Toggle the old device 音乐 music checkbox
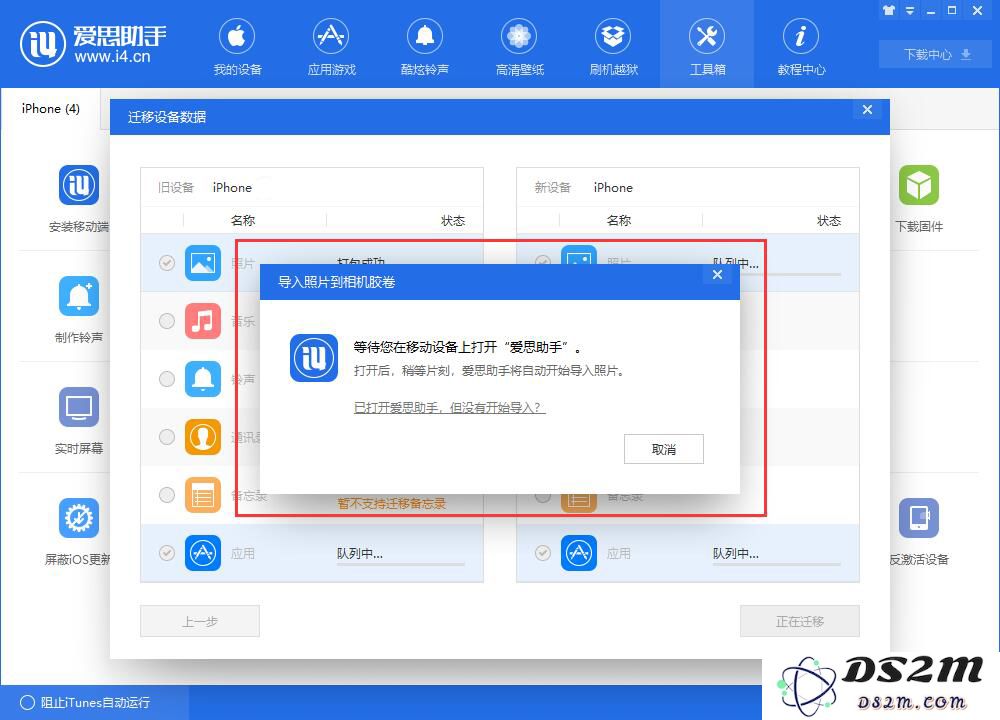1000x720 pixels. pos(166,321)
